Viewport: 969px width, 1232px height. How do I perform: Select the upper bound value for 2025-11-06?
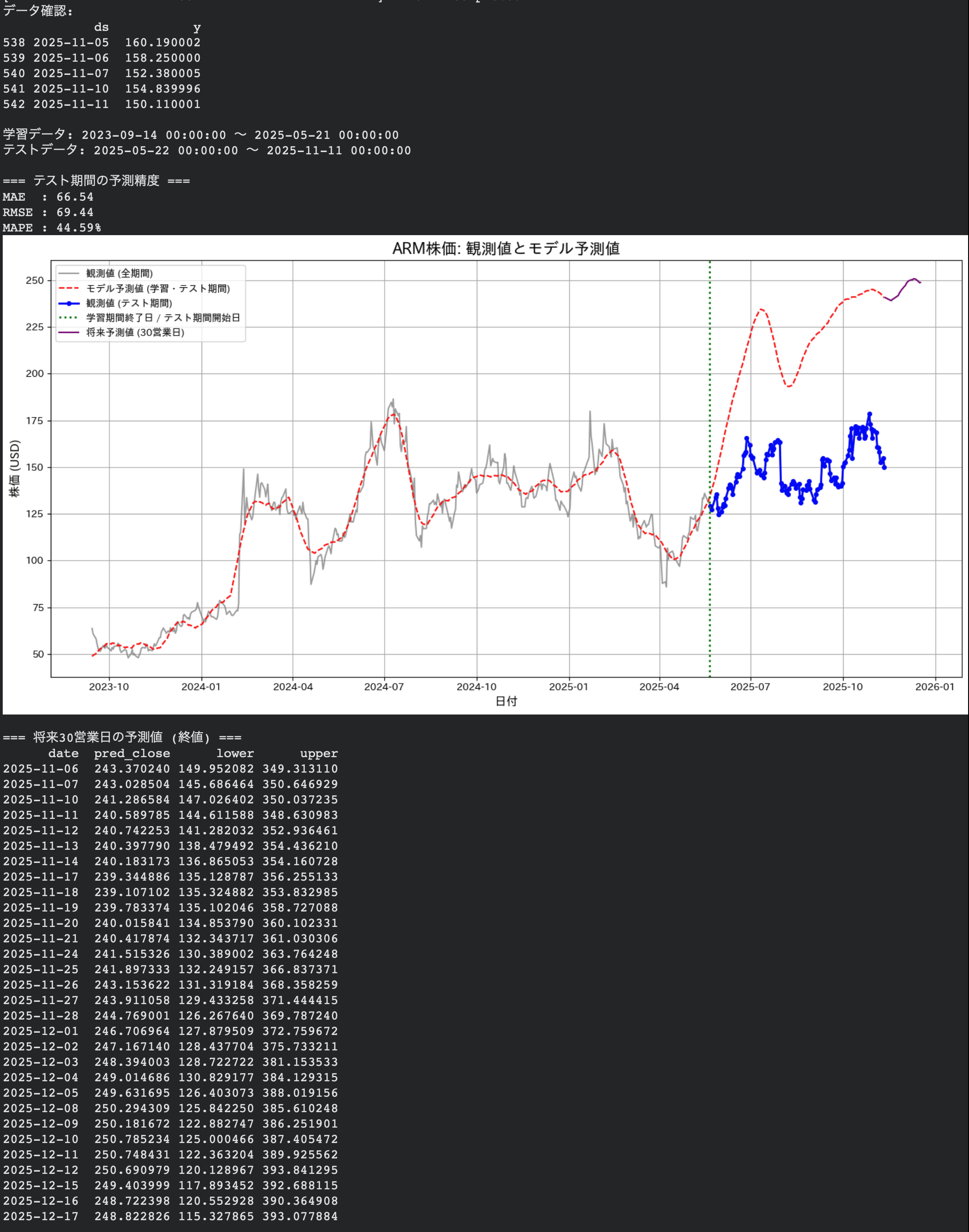(301, 769)
